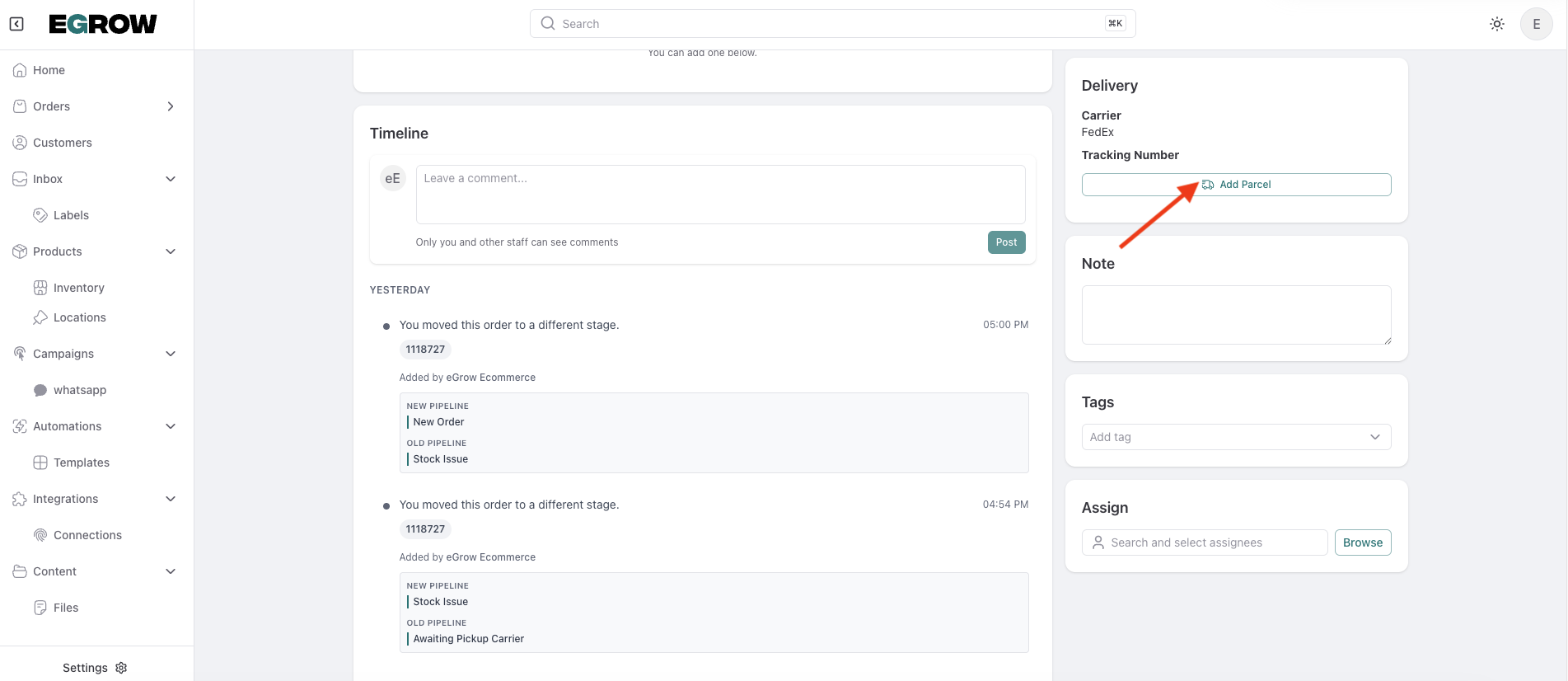Click the Add Parcel button
1568x681 pixels.
[x=1235, y=185]
